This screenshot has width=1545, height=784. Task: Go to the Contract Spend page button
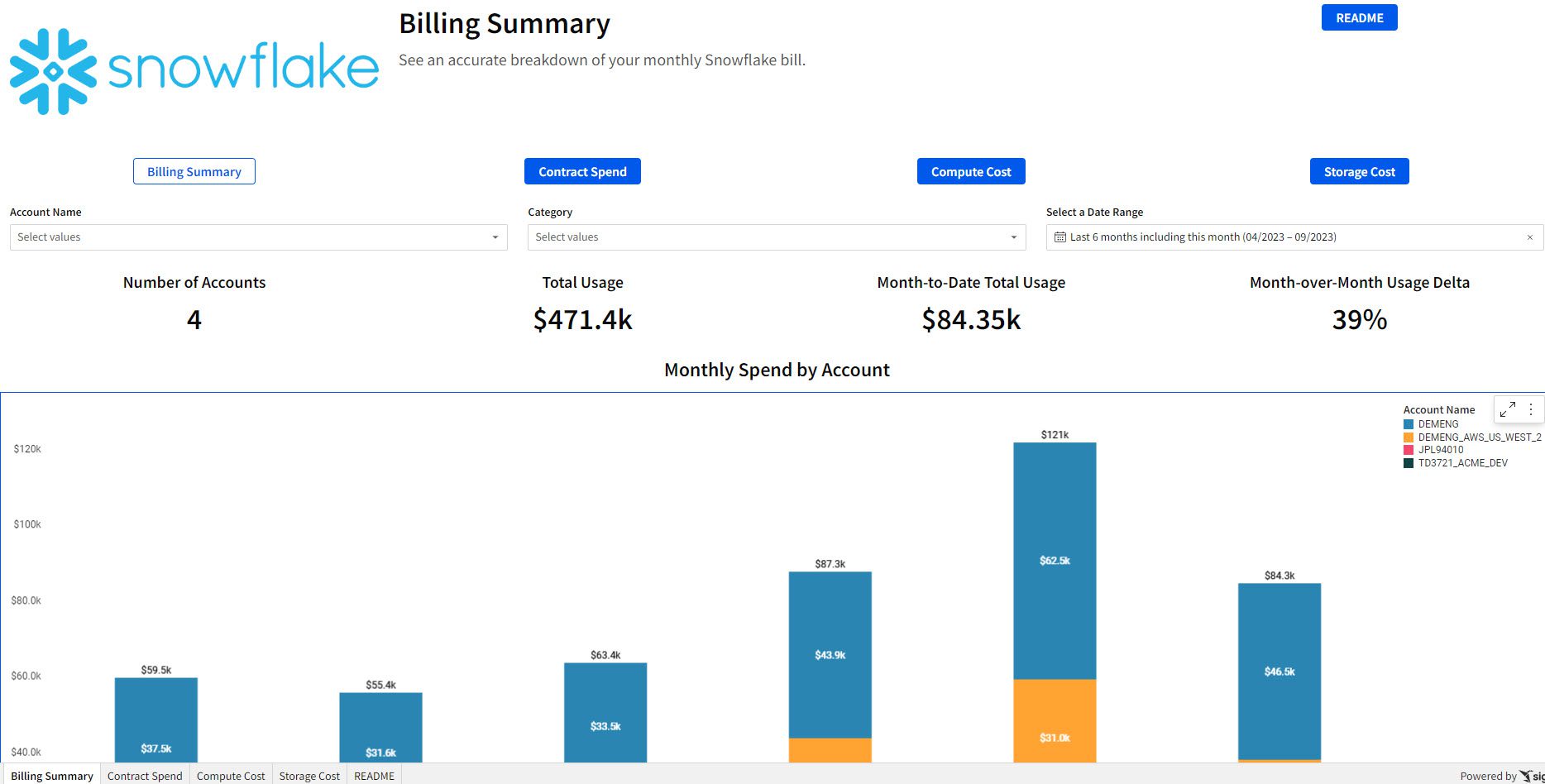click(x=582, y=171)
